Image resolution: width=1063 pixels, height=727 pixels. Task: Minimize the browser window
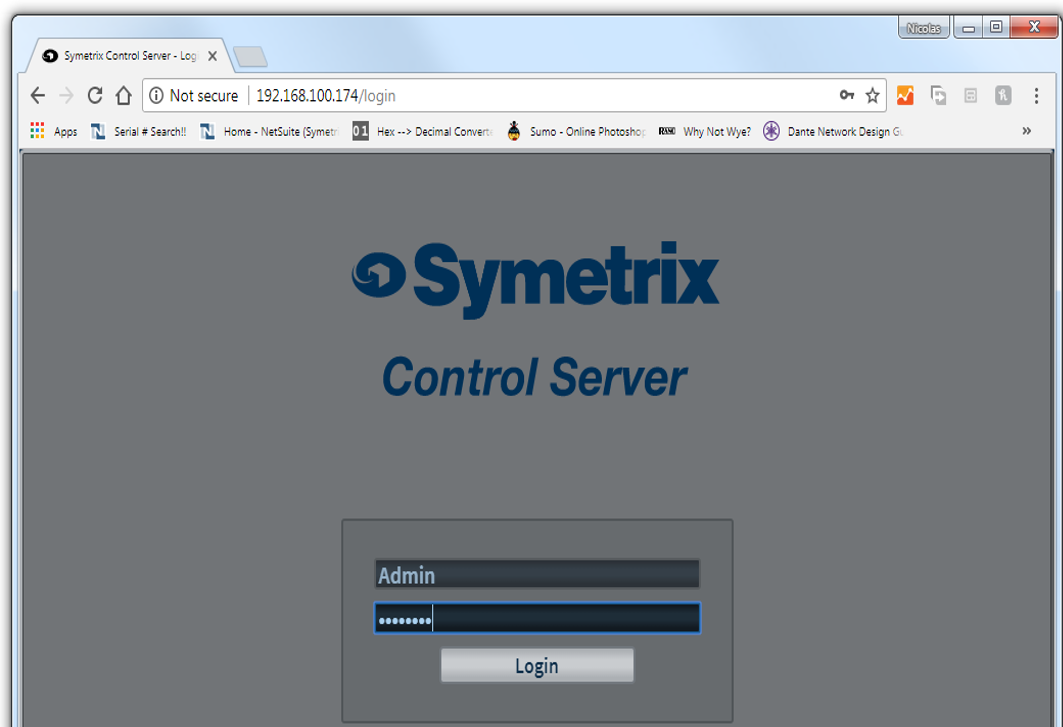coord(969,28)
